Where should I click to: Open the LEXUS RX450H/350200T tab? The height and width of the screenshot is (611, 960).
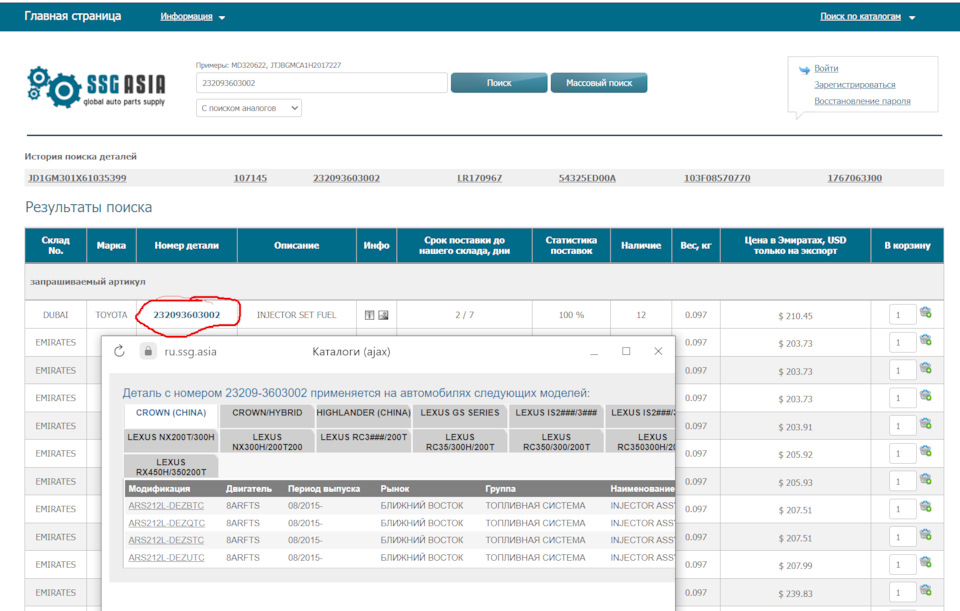(x=171, y=467)
